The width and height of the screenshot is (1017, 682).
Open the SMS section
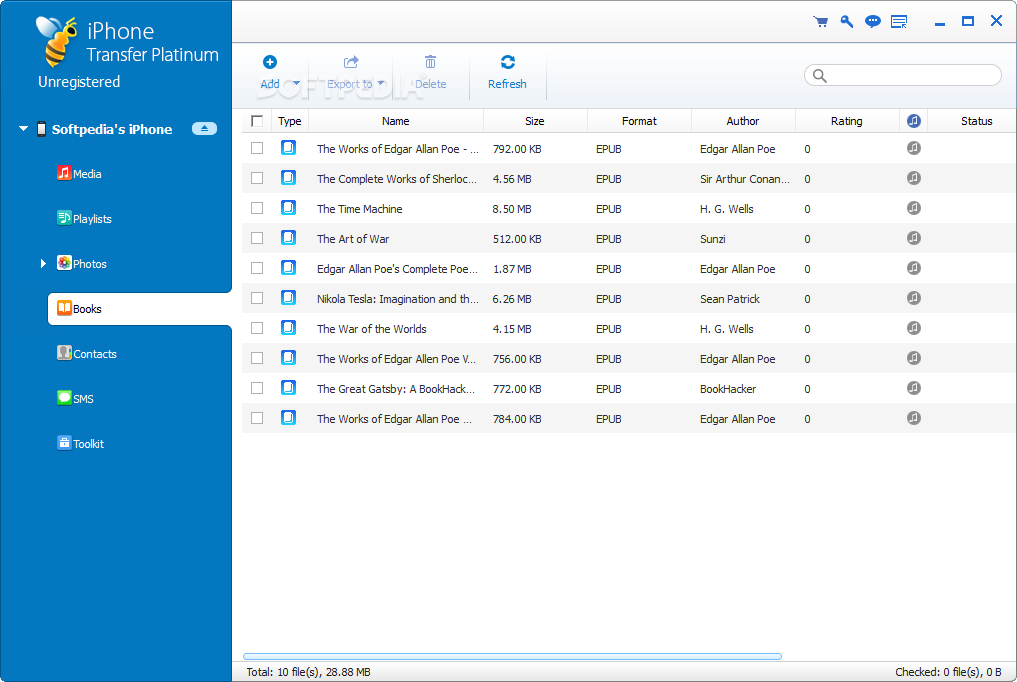tap(75, 398)
